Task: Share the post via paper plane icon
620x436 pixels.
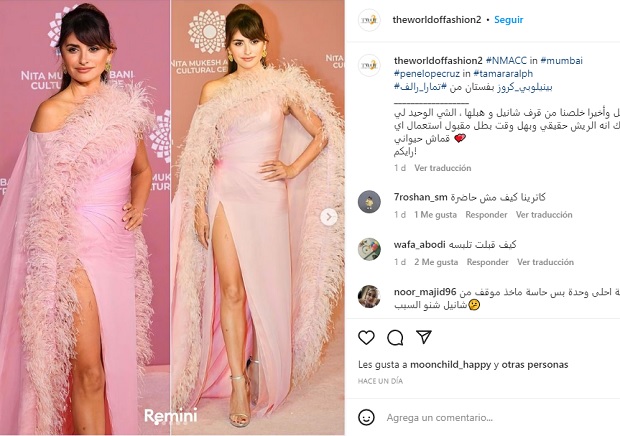Action: click(x=423, y=337)
